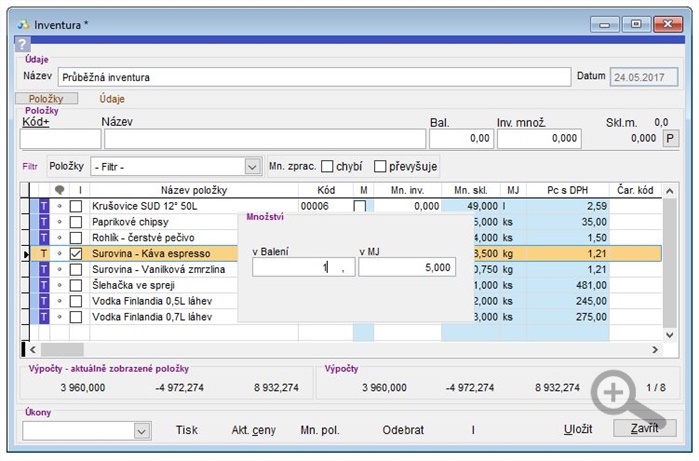The width and height of the screenshot is (699, 461).
Task: Click the I button in Úkony row
Action: 473,430
